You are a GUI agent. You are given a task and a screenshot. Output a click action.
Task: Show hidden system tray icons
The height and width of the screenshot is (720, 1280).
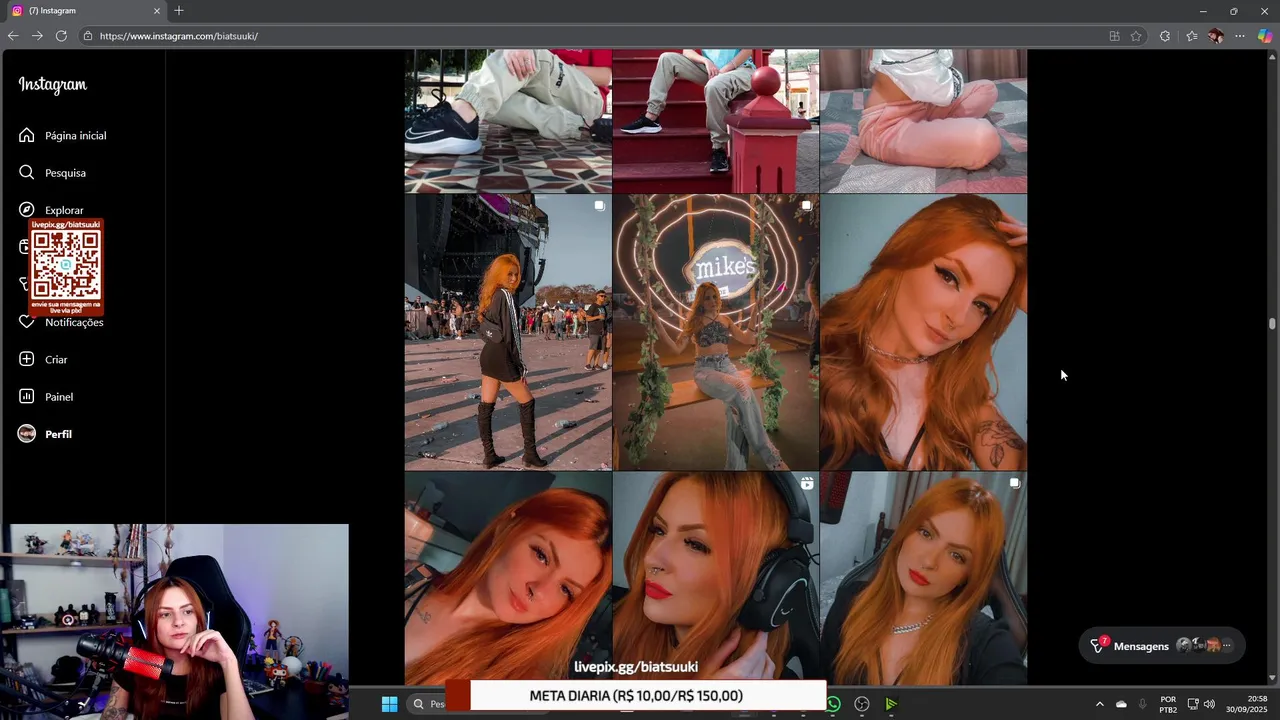click(1100, 704)
